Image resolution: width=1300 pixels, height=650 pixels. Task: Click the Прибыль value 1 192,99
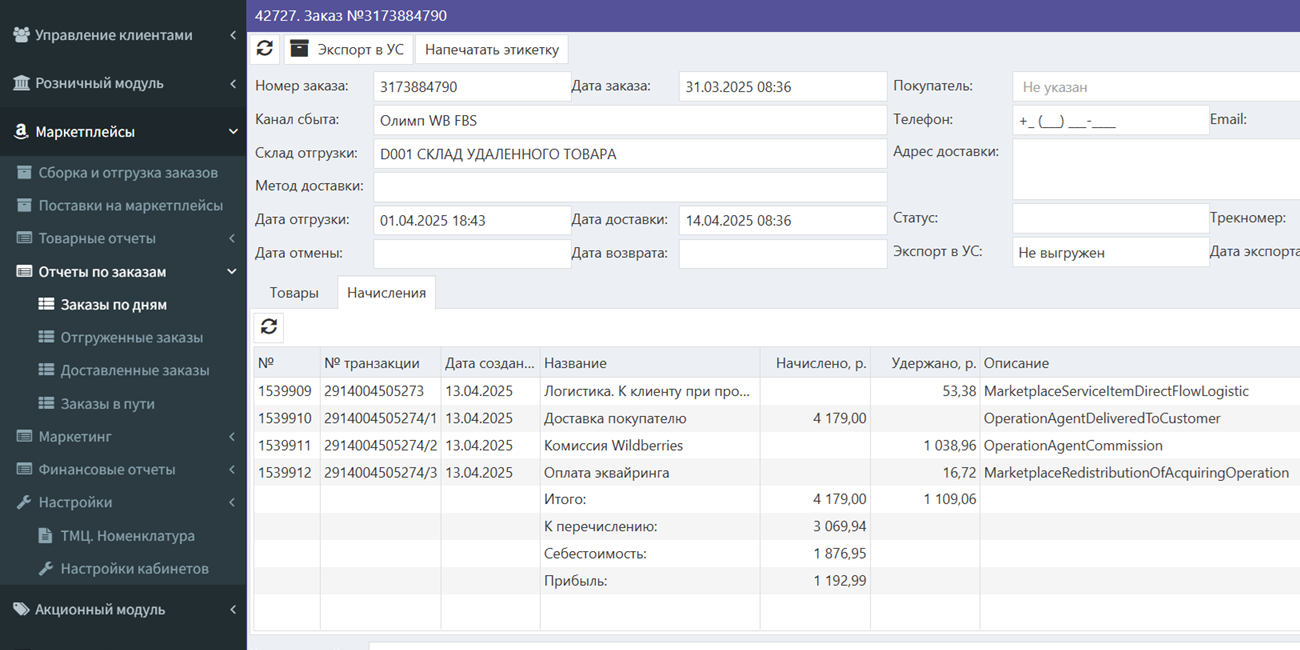click(x=840, y=580)
